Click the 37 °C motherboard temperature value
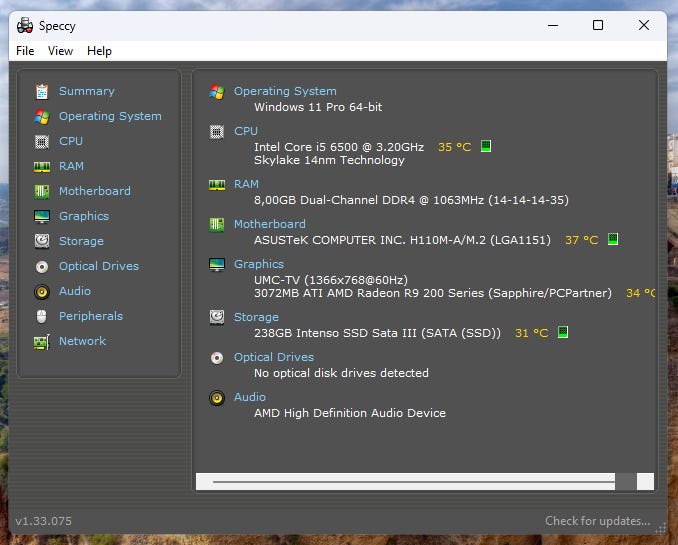The height and width of the screenshot is (545, 678). coord(582,240)
